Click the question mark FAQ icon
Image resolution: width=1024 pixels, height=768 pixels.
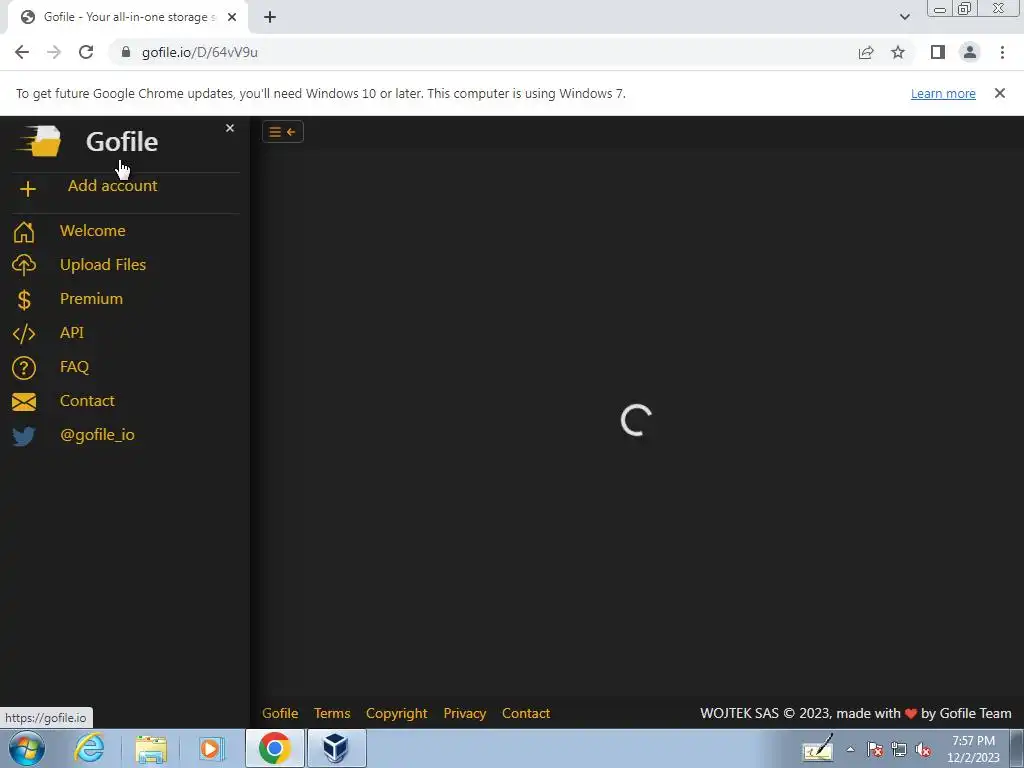click(24, 368)
